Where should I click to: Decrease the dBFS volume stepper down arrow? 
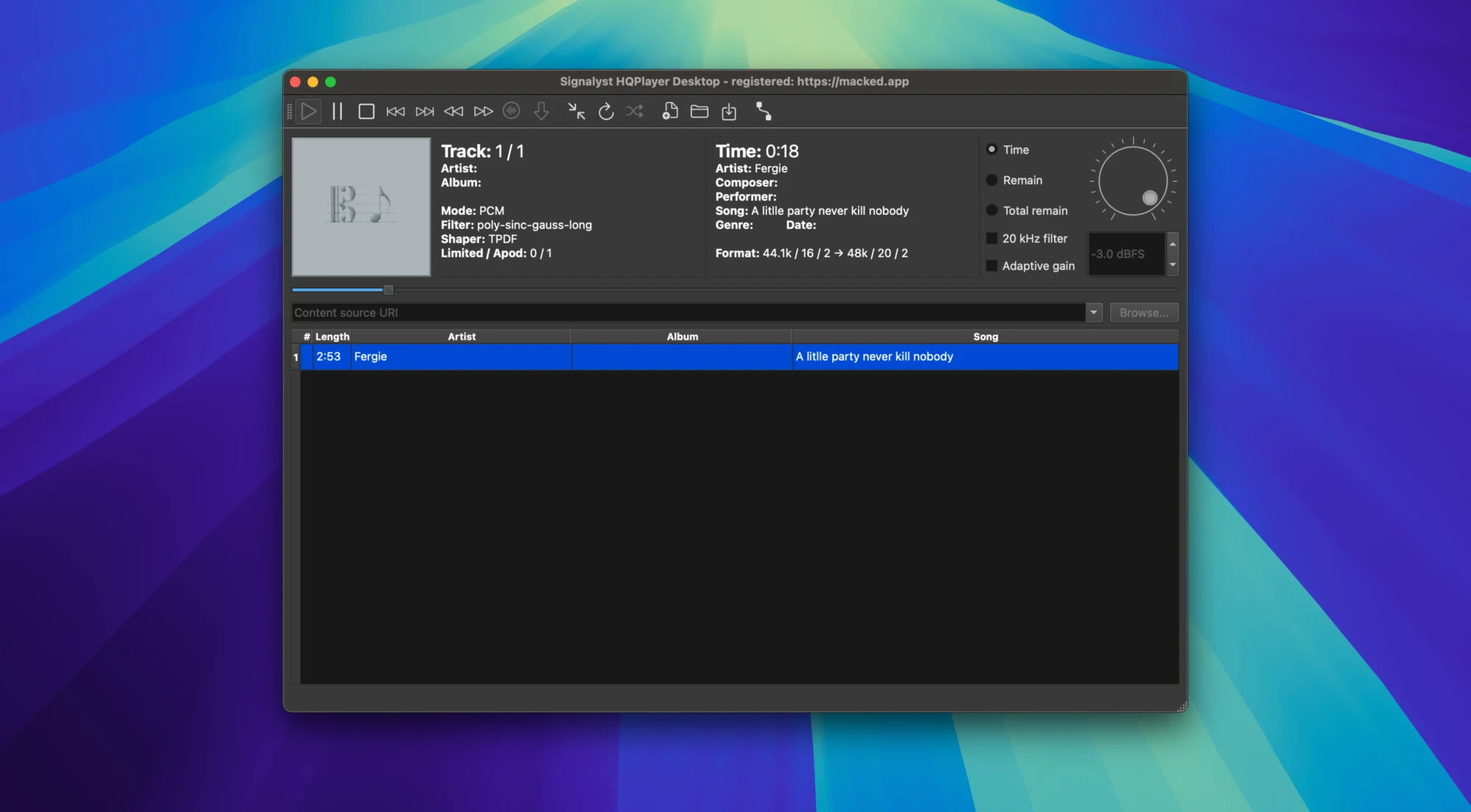pyautogui.click(x=1172, y=265)
